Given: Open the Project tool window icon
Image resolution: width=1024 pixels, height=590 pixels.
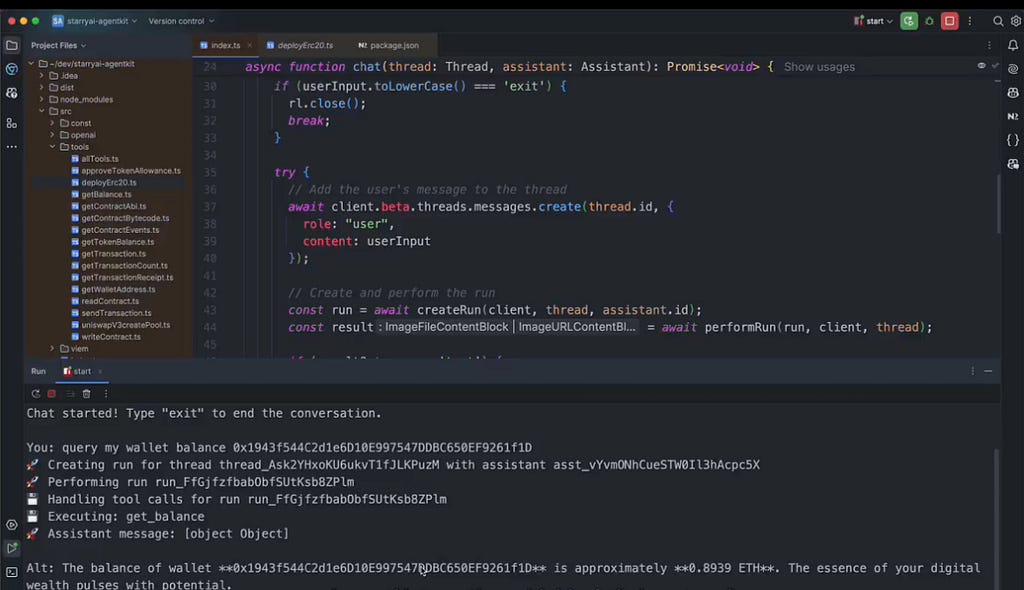Looking at the screenshot, I should (12, 45).
